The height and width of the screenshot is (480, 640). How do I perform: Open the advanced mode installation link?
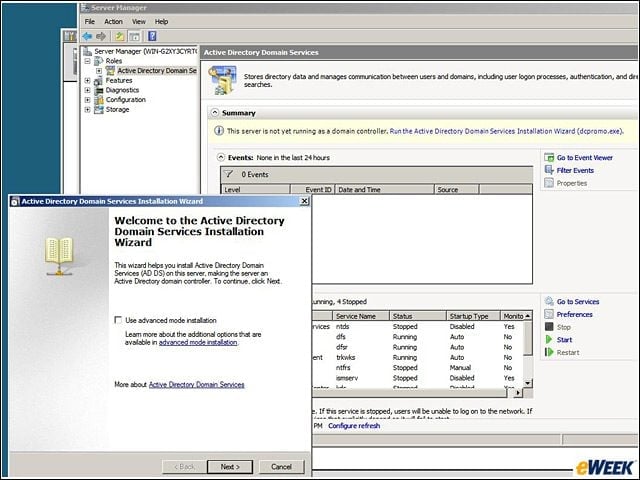[198, 342]
